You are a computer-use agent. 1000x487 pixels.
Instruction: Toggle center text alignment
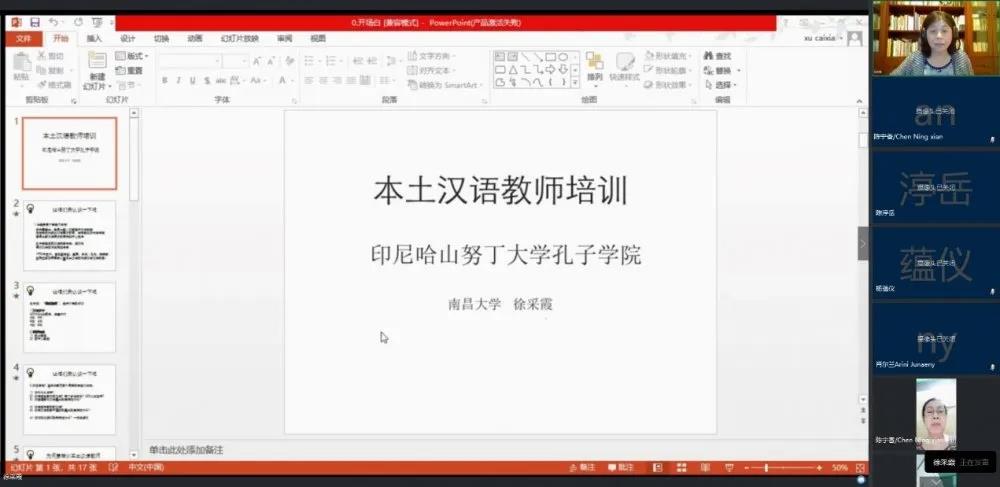coord(323,80)
